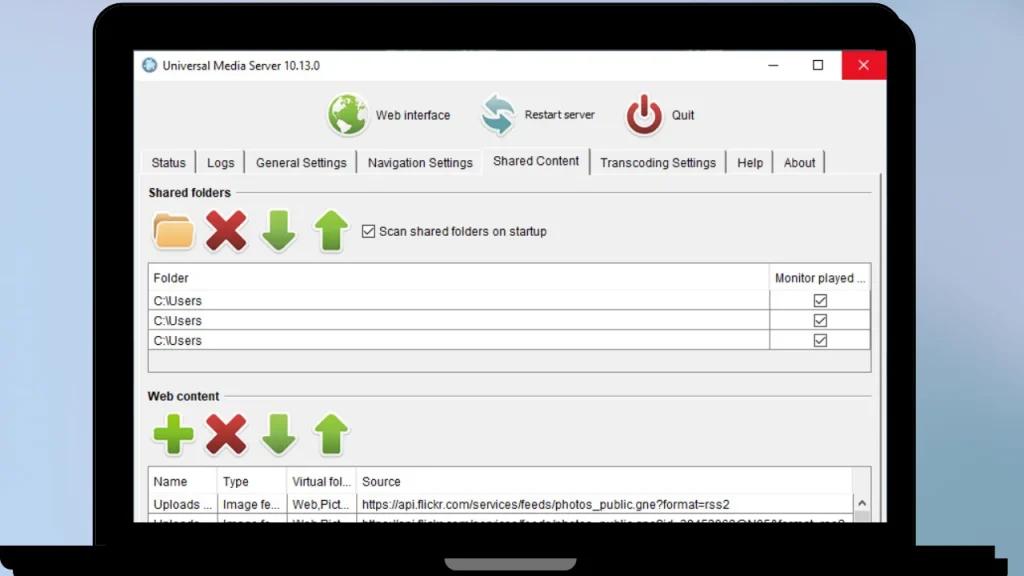Click the Quit label
The height and width of the screenshot is (576, 1024).
pyautogui.click(x=683, y=115)
